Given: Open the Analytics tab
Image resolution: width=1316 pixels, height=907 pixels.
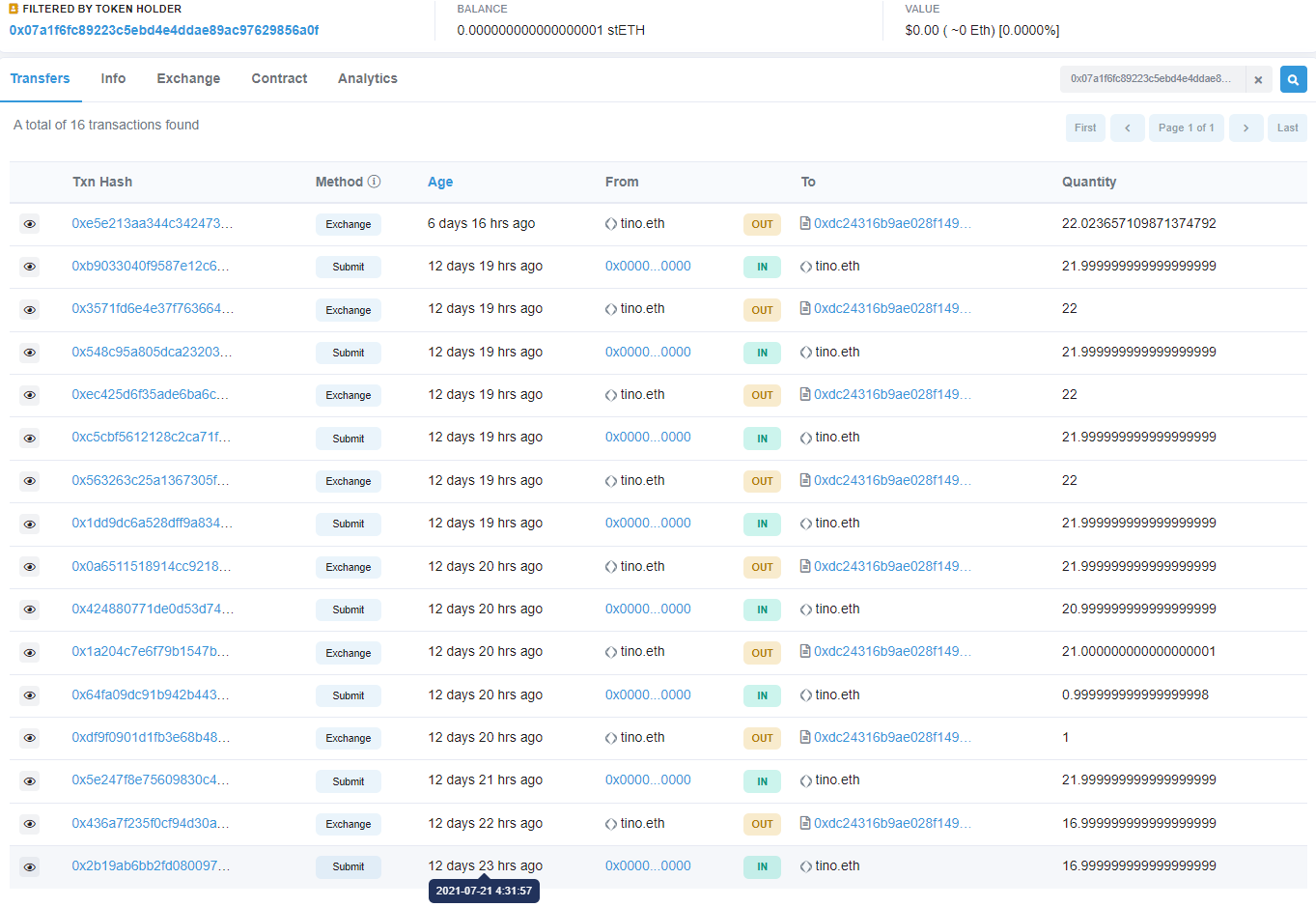Looking at the screenshot, I should tap(367, 78).
